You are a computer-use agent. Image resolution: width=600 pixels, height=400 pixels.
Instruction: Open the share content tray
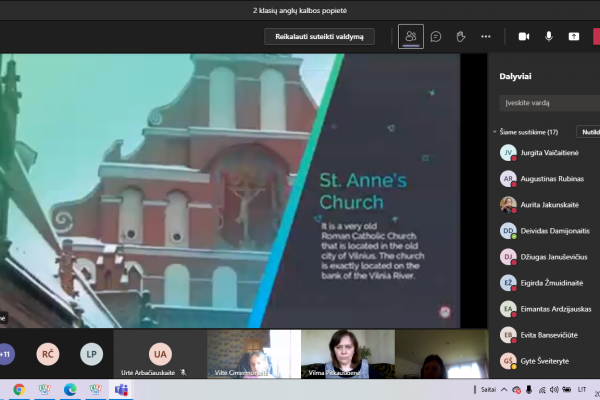574,36
